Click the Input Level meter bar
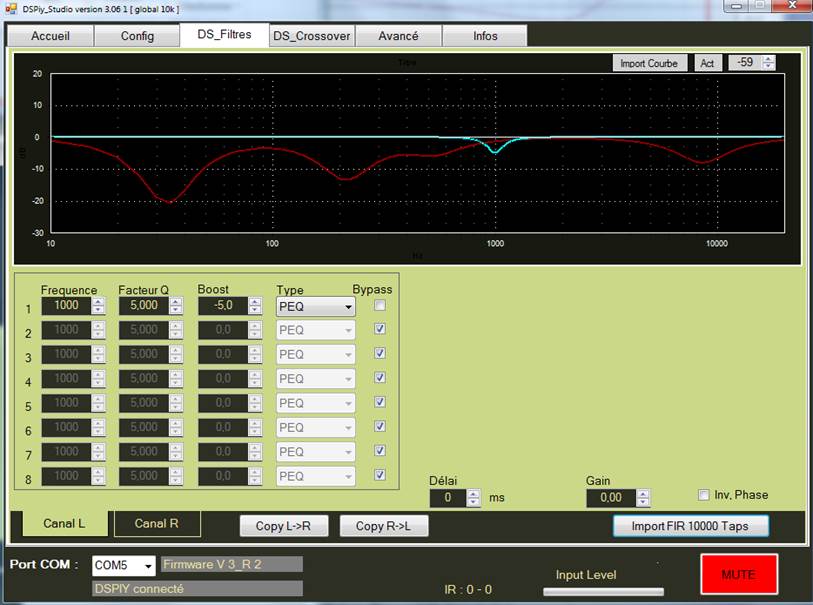Viewport: 813px width, 605px height. point(604,592)
